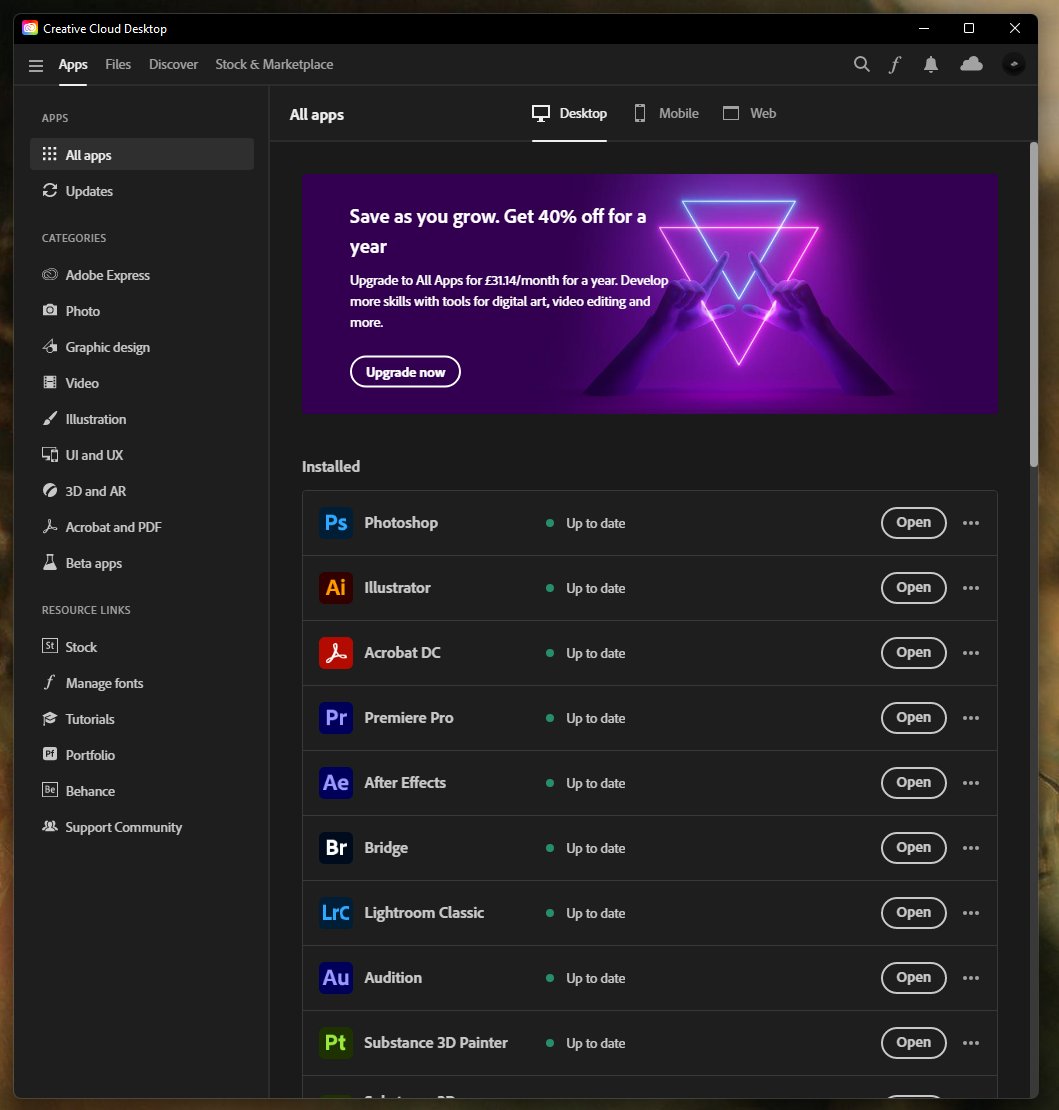
Task: Click the Audition app icon
Action: click(x=336, y=978)
